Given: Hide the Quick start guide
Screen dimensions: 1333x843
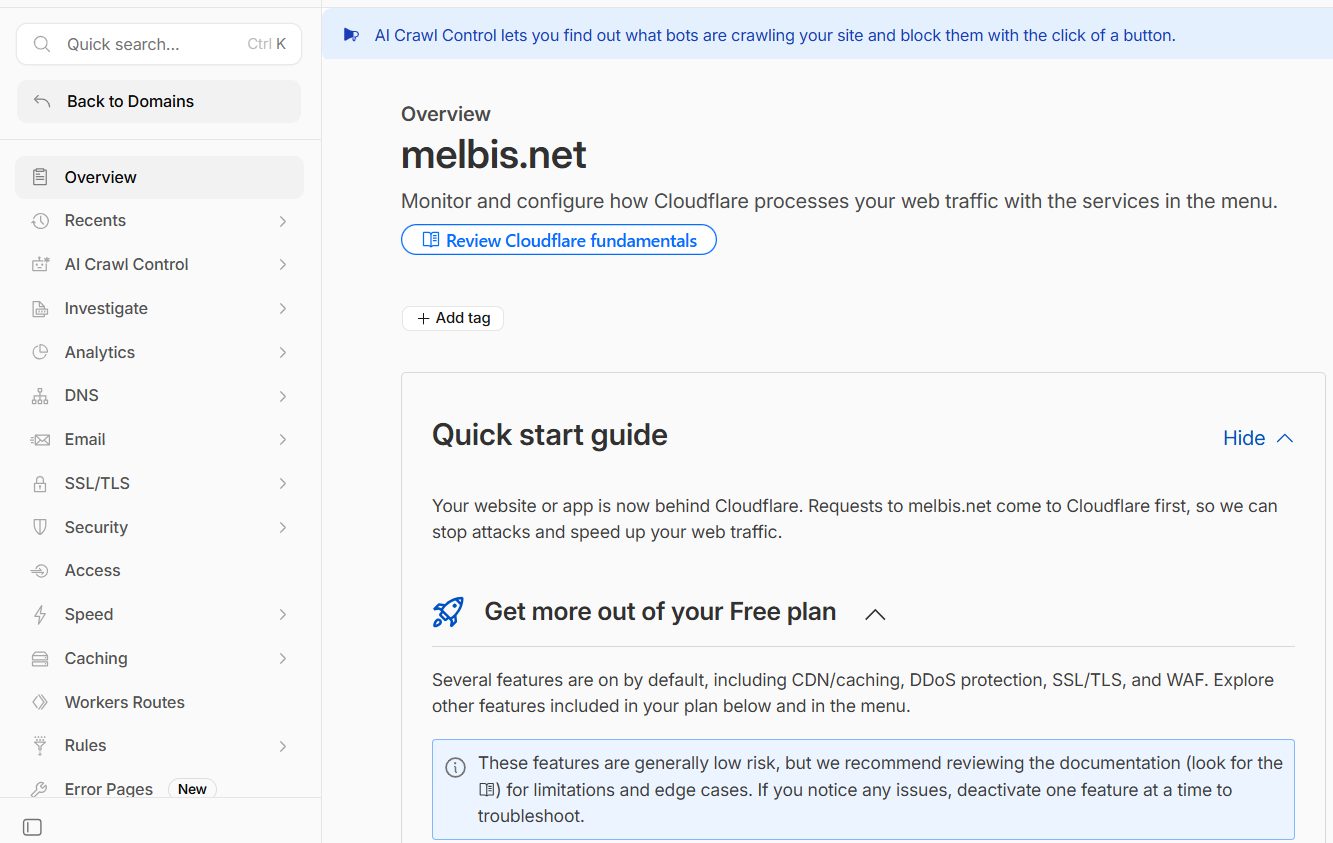Looking at the screenshot, I should tap(1258, 438).
